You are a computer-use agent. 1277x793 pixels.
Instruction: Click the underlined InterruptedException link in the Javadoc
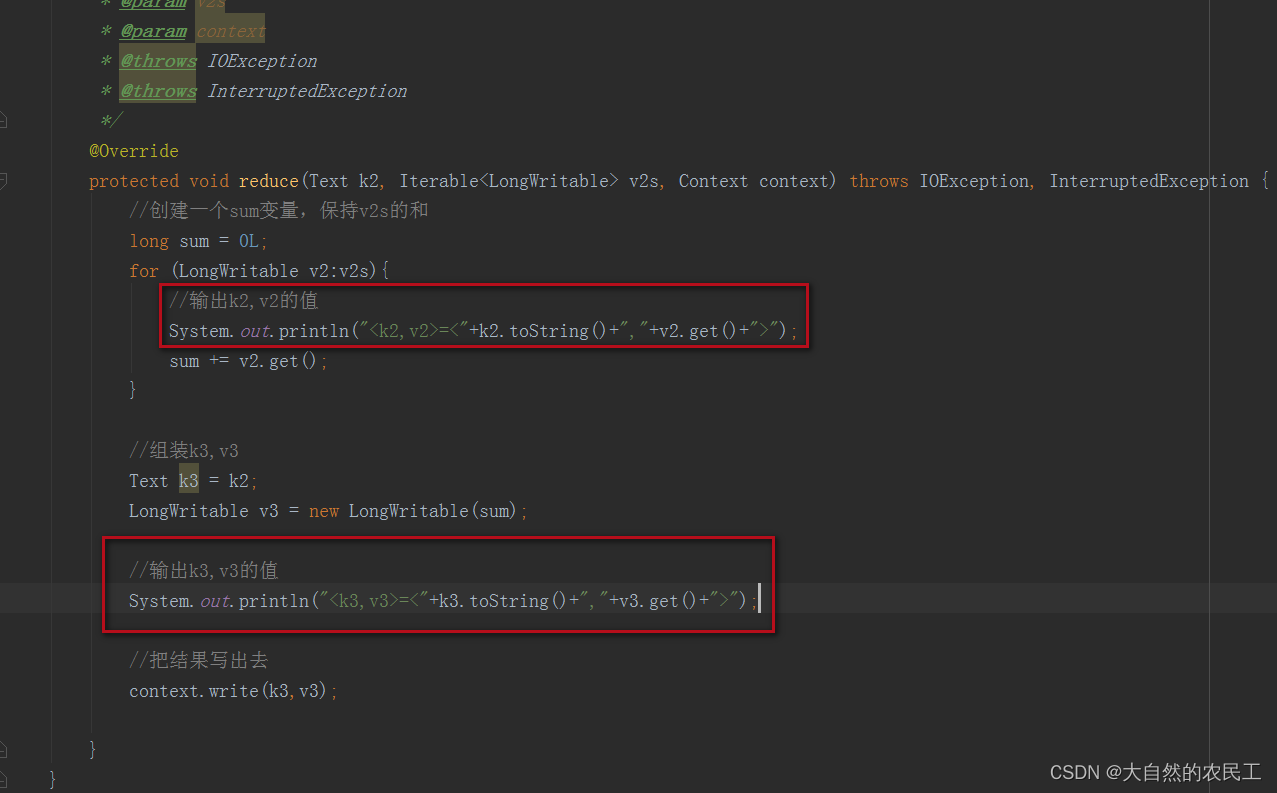pyautogui.click(x=307, y=91)
